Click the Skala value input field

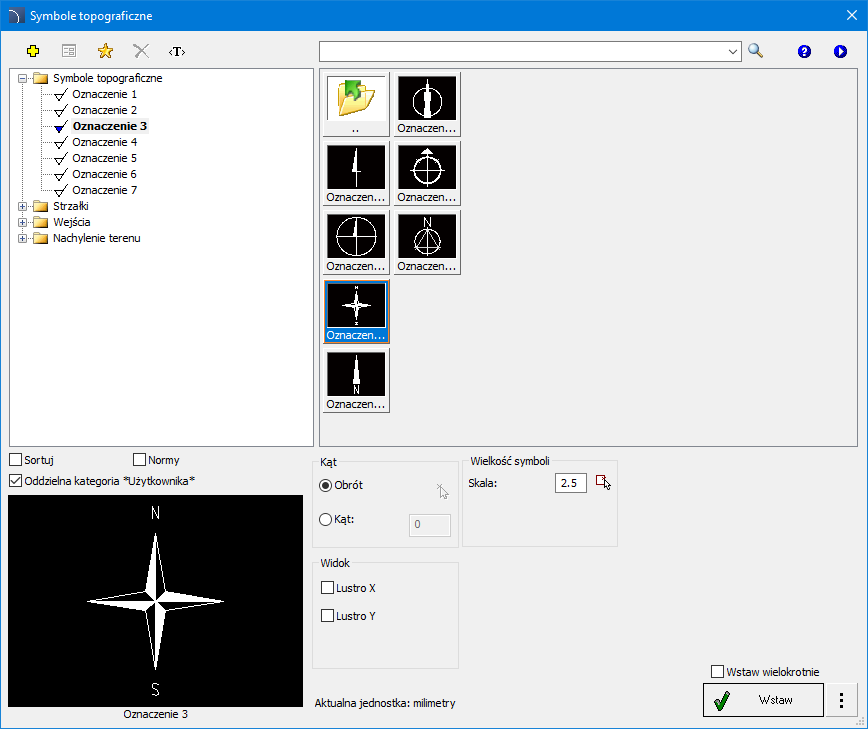pyautogui.click(x=570, y=483)
